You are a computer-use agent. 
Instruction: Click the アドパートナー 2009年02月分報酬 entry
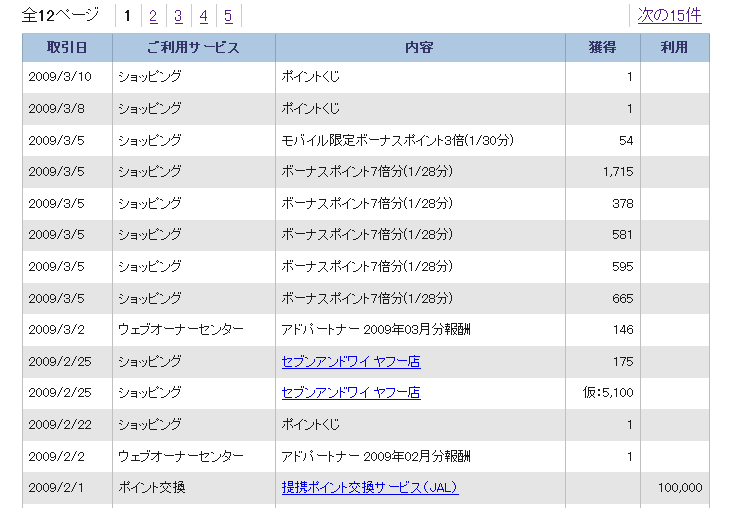376,457
